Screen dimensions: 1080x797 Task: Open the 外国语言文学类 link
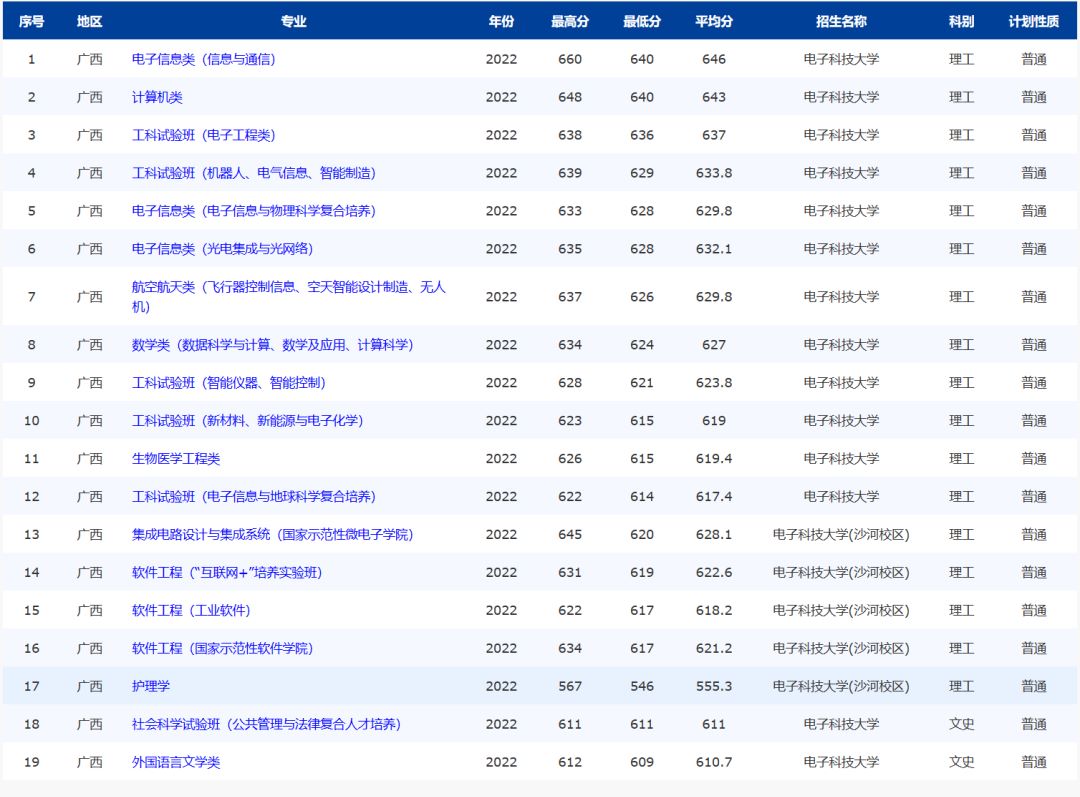pyautogui.click(x=176, y=761)
